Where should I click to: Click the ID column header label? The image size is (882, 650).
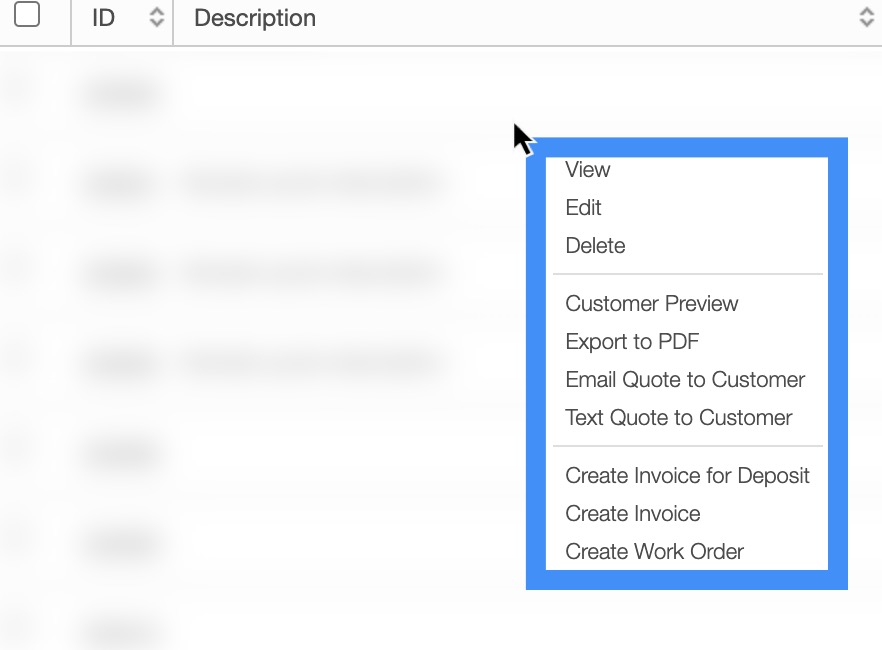click(103, 18)
